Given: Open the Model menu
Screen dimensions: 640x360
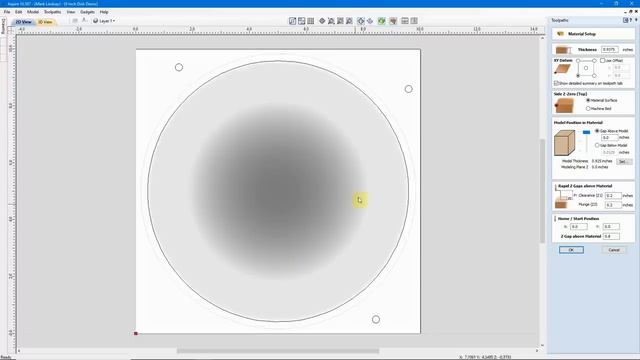Looking at the screenshot, I should (33, 12).
